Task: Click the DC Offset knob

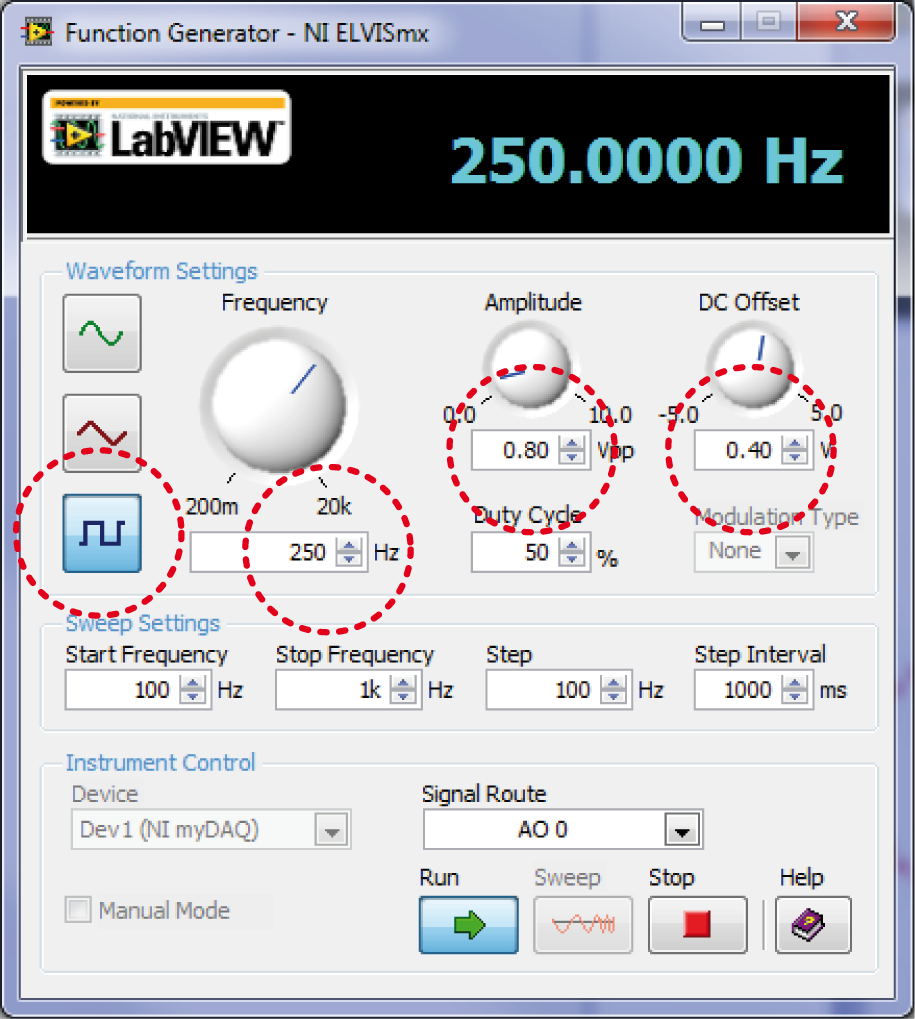Action: (x=753, y=366)
